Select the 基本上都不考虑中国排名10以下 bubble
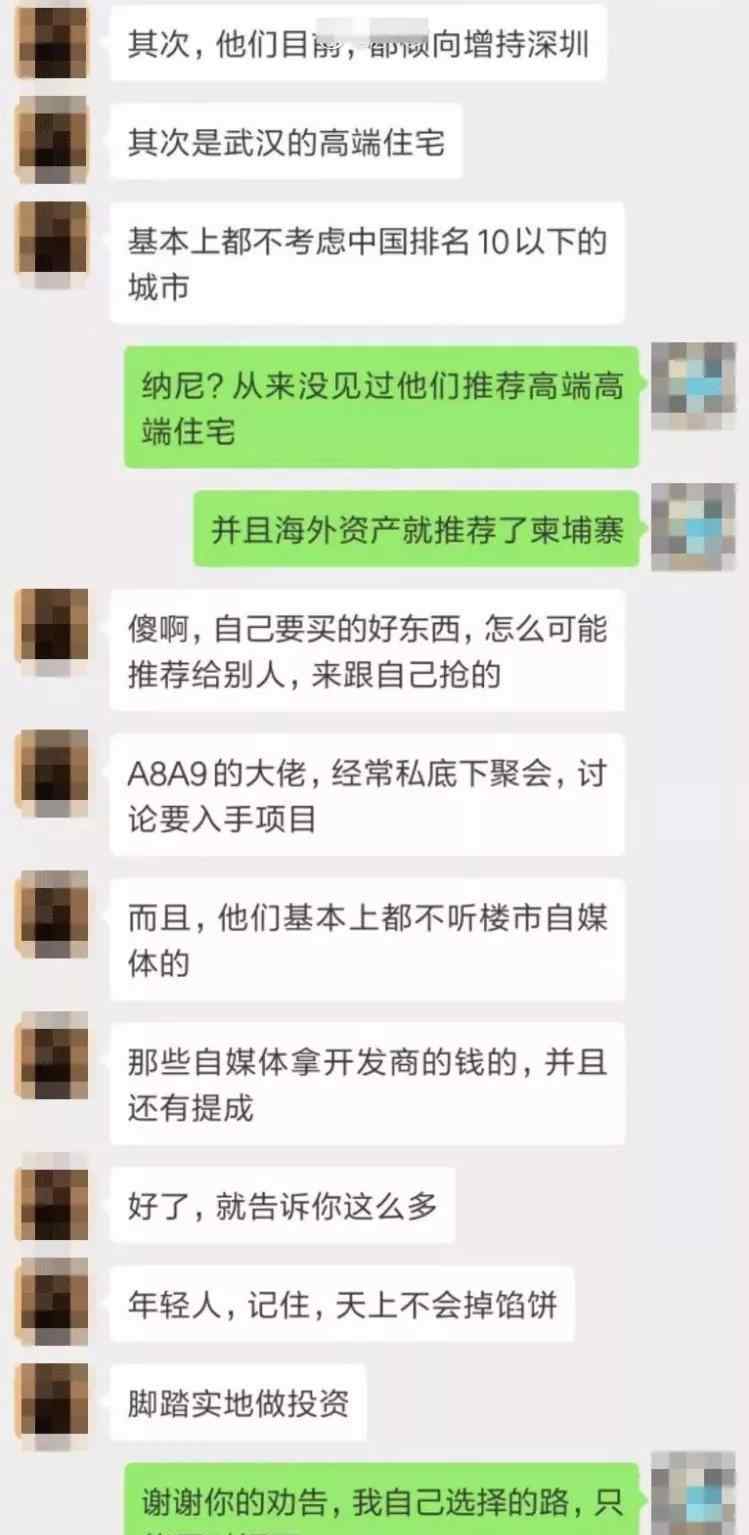 point(367,263)
